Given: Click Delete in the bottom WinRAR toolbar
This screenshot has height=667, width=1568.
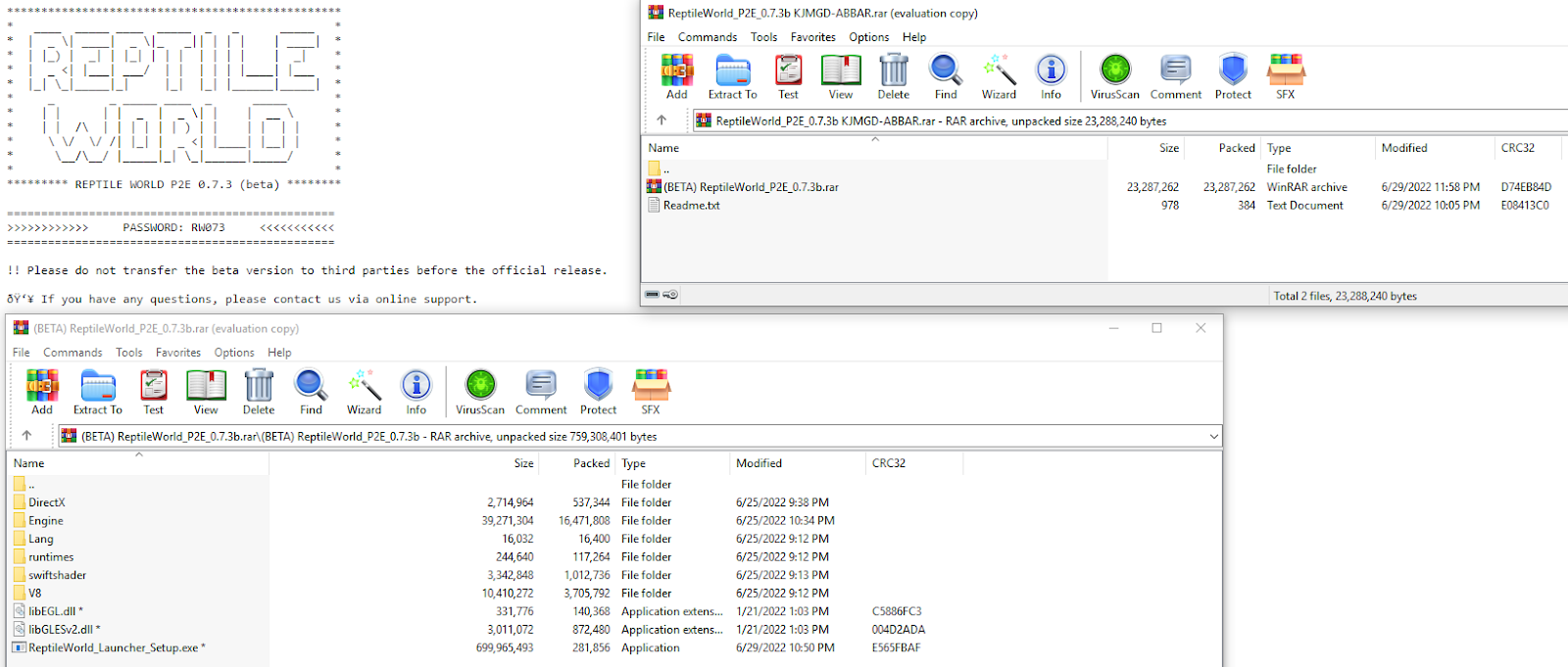Looking at the screenshot, I should click(259, 392).
